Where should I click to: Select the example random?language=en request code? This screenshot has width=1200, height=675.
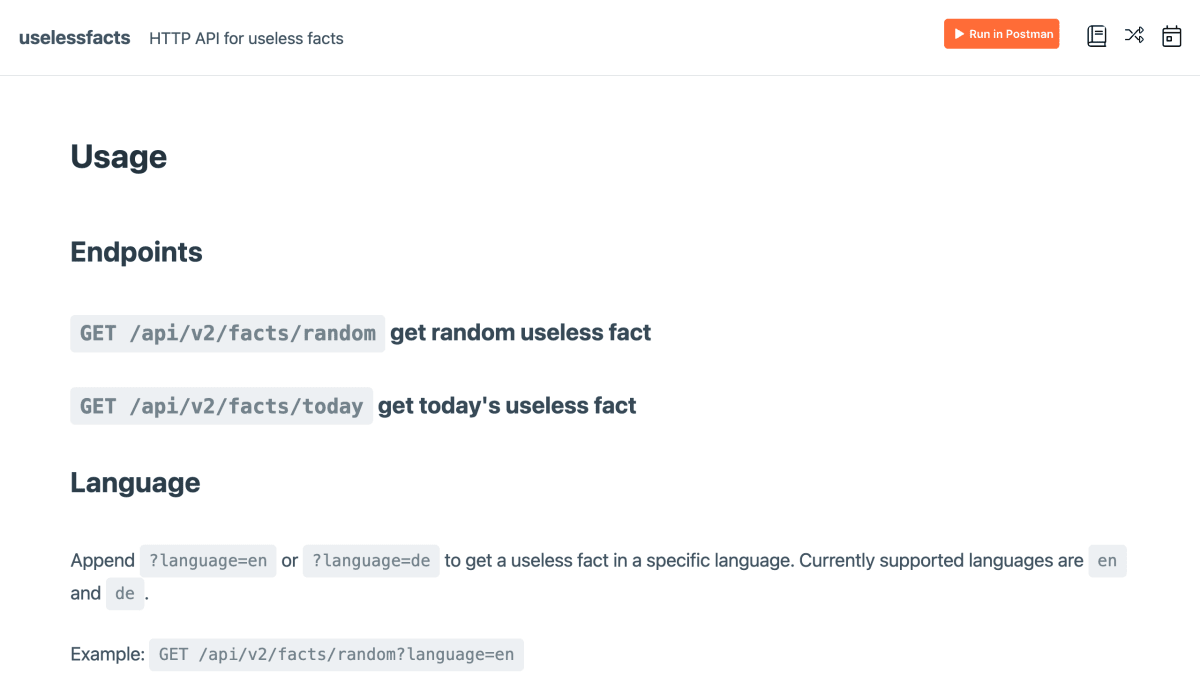coord(337,655)
